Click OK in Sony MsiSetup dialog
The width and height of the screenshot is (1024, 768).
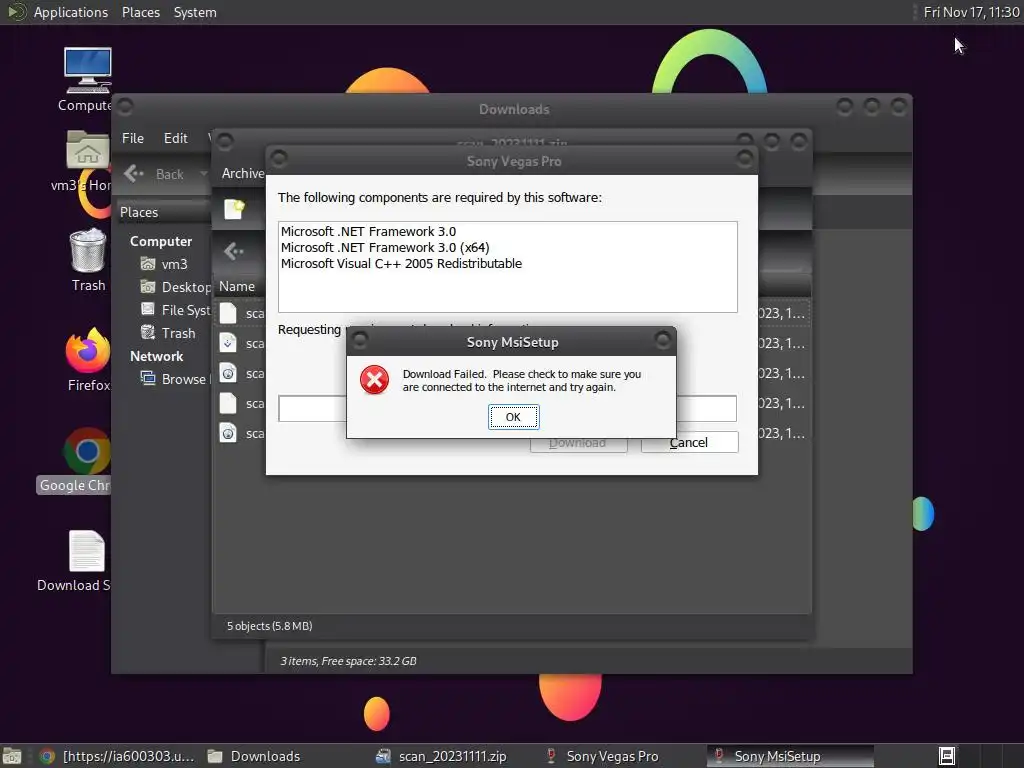[513, 417]
